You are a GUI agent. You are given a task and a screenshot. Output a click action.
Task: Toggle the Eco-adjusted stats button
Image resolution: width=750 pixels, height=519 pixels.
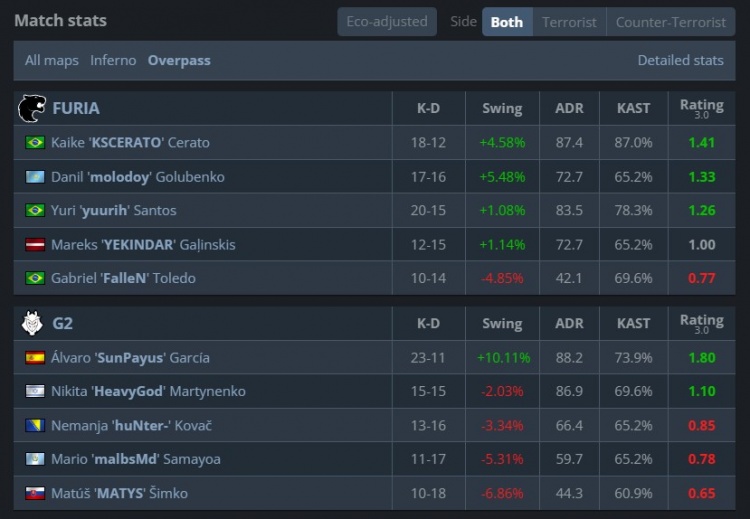tap(386, 21)
